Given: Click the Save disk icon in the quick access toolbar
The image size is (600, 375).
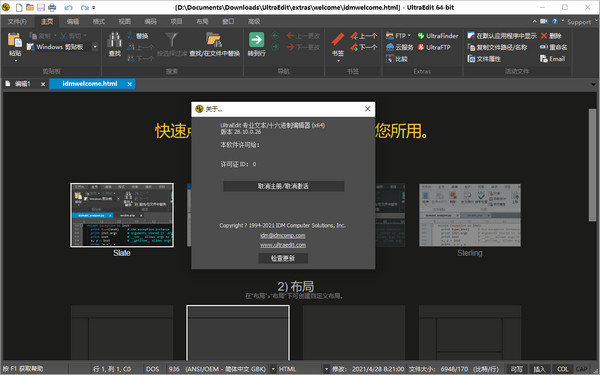Looking at the screenshot, I should click(x=41, y=7).
